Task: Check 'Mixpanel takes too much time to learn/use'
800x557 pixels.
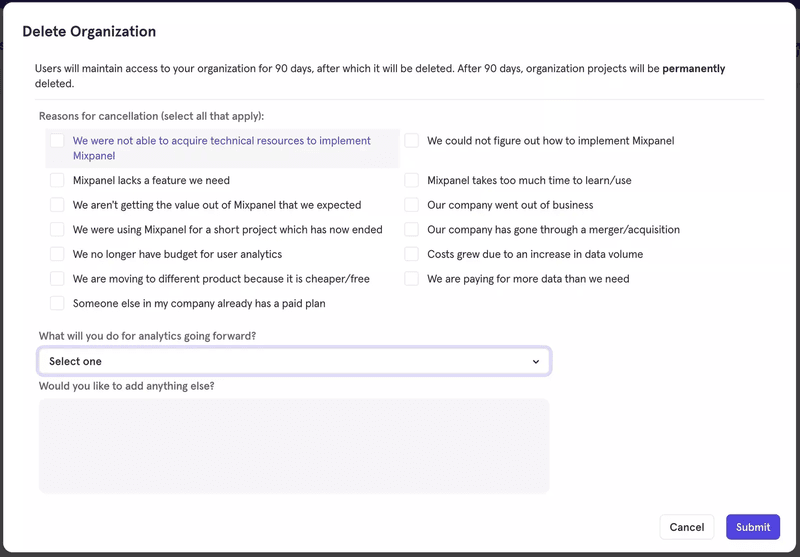Action: [x=412, y=181]
